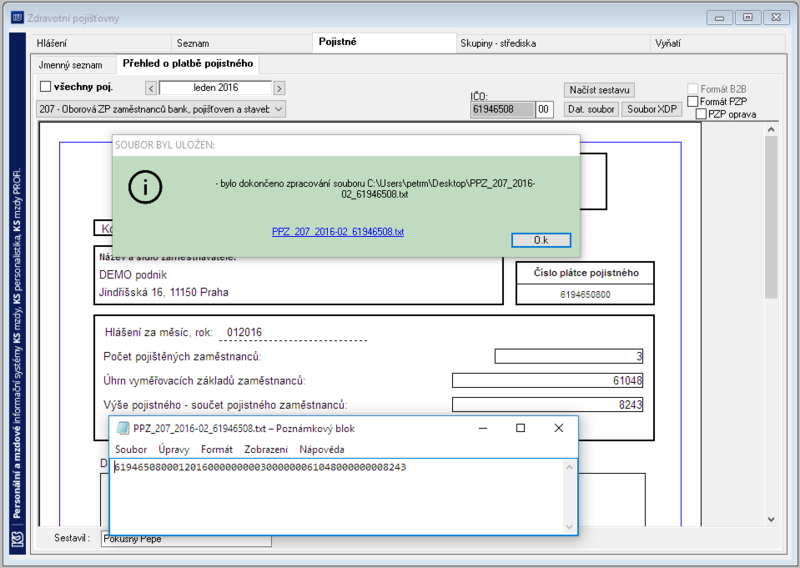Viewport: 800px width, 568px height.
Task: Check the PZP oprava option
Action: [x=702, y=114]
